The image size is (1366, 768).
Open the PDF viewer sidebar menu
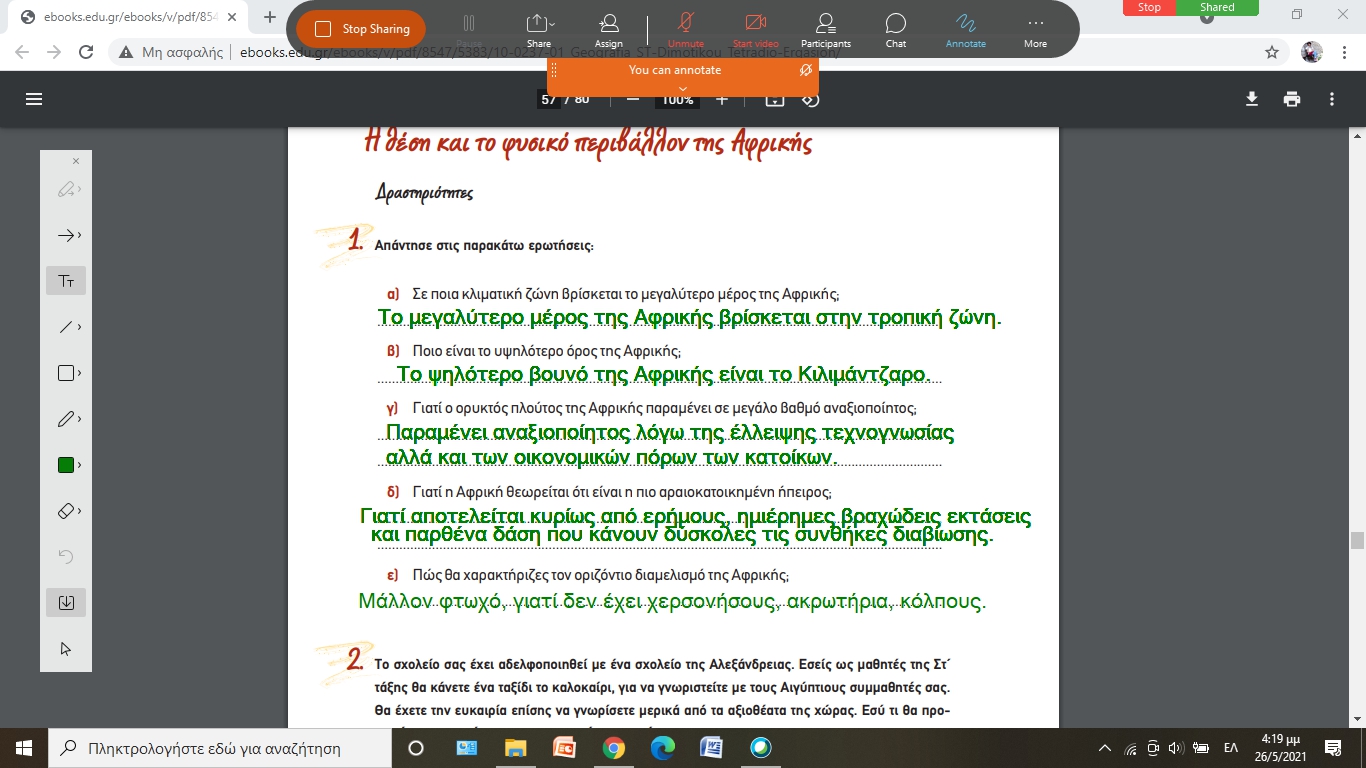pyautogui.click(x=34, y=99)
